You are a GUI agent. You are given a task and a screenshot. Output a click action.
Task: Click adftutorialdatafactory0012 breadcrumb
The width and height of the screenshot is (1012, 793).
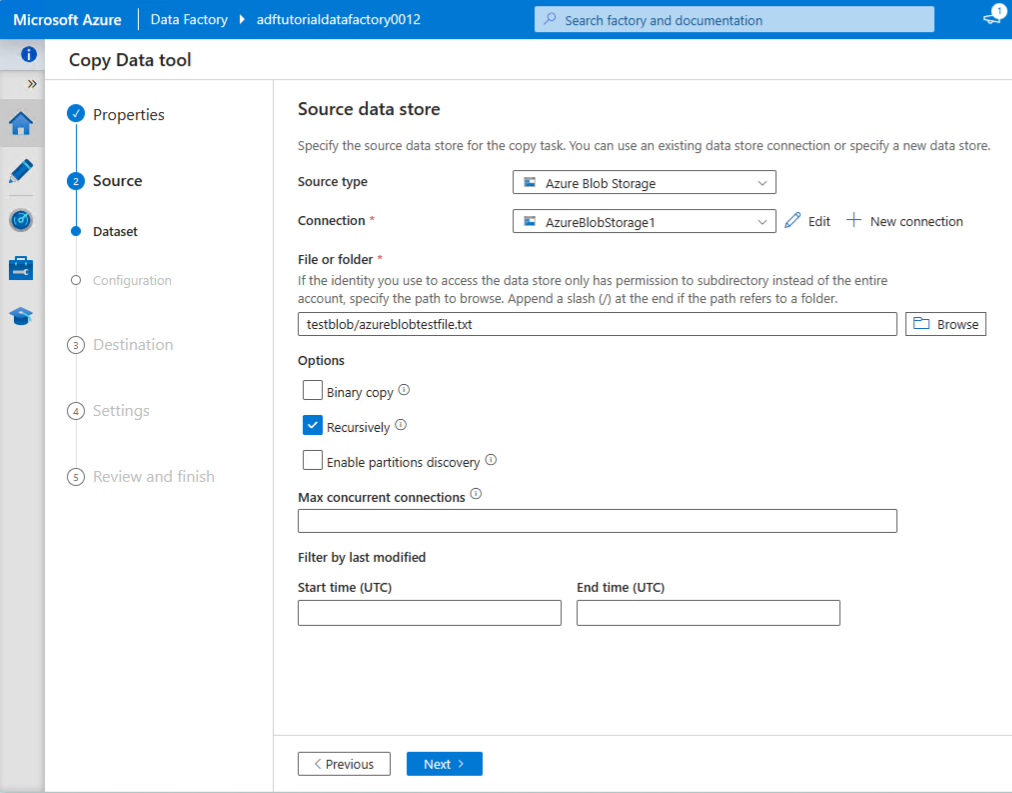[339, 19]
